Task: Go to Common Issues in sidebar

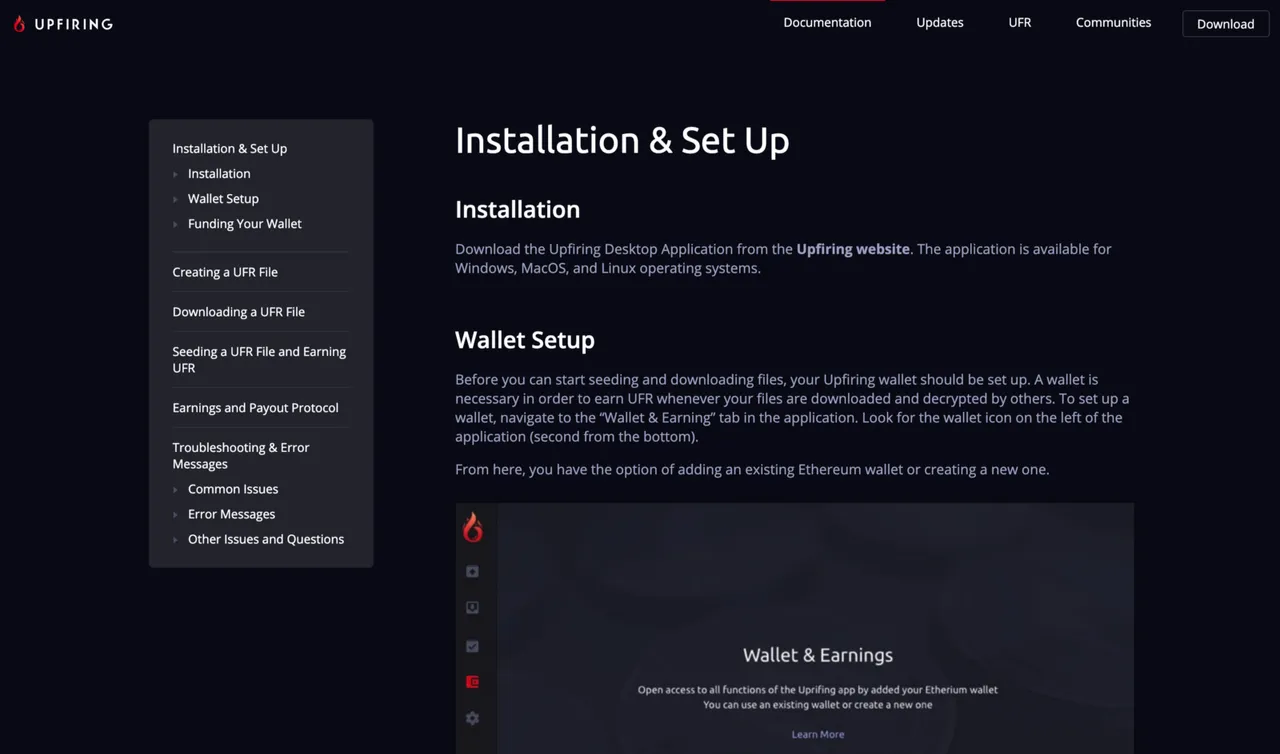Action: [233, 488]
